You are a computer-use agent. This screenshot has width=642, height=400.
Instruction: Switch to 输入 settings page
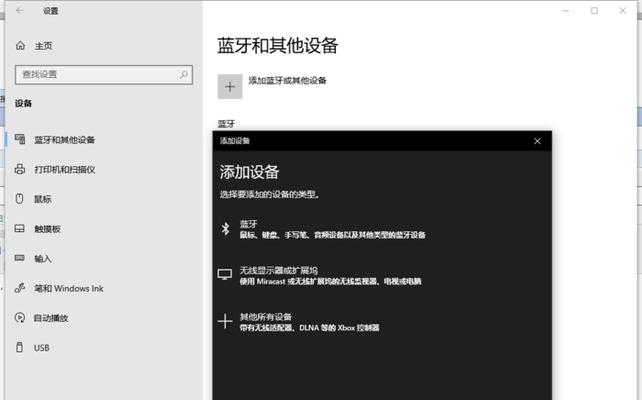[43, 258]
